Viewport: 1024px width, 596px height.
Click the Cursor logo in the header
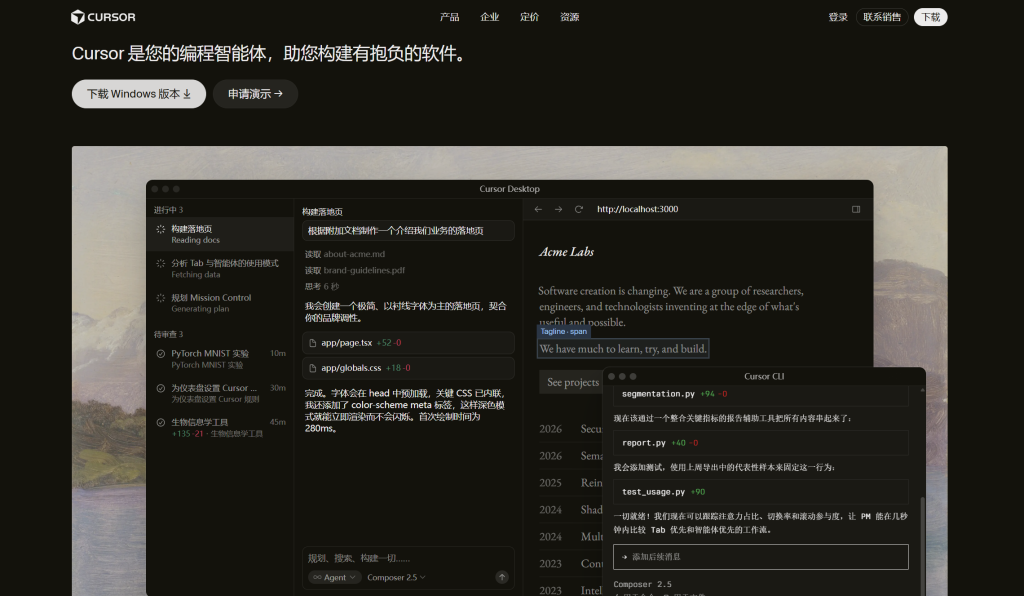103,17
